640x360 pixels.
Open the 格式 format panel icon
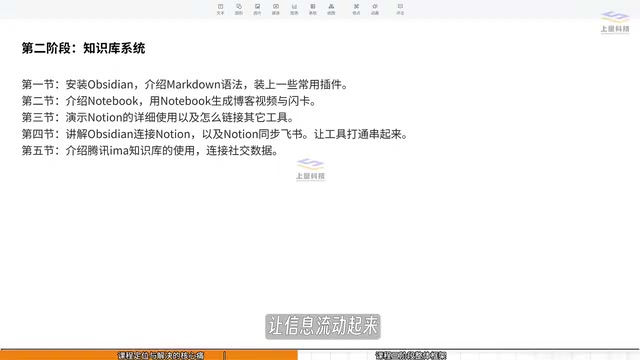(x=356, y=9)
